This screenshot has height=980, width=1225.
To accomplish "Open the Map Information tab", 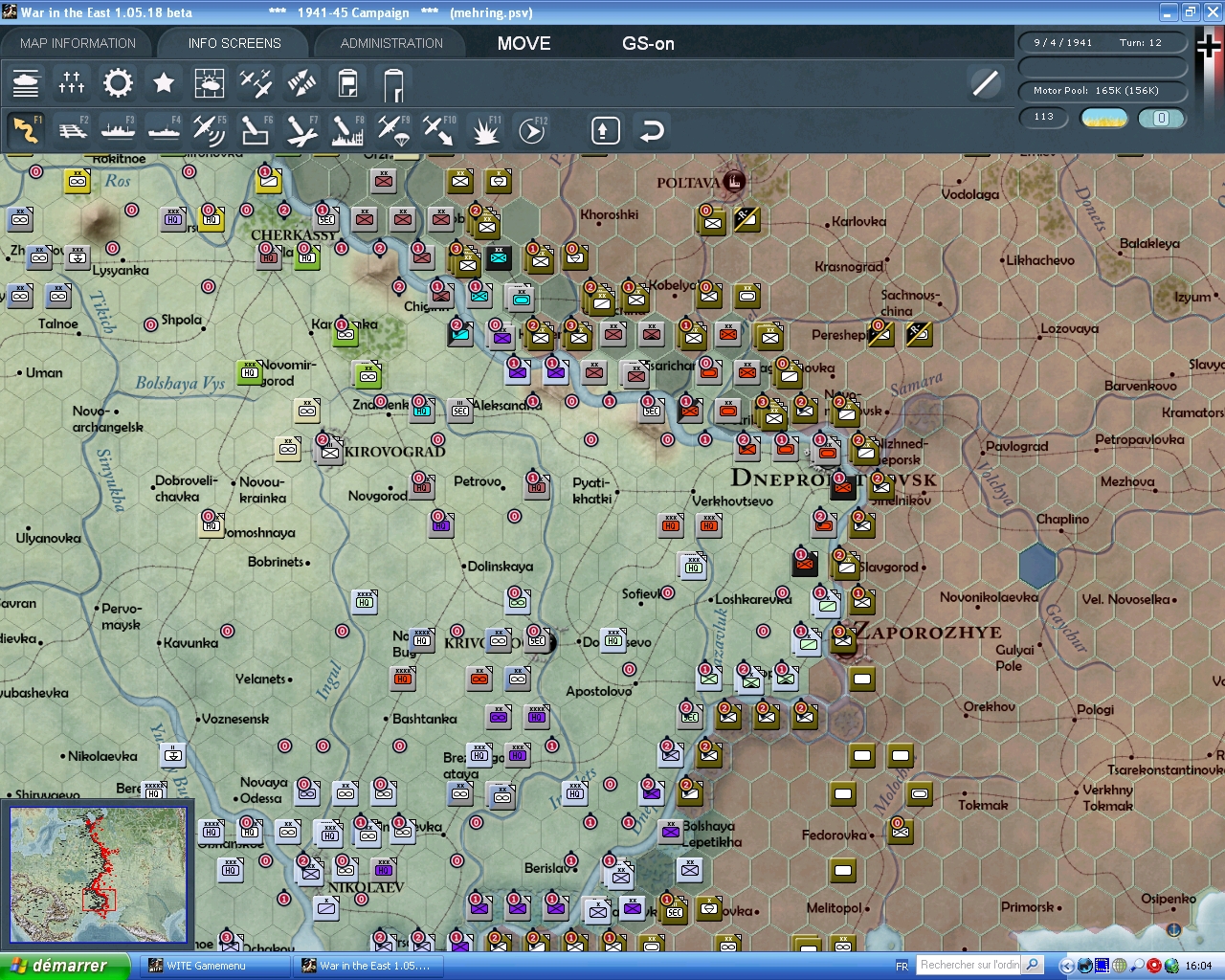I will point(78,43).
